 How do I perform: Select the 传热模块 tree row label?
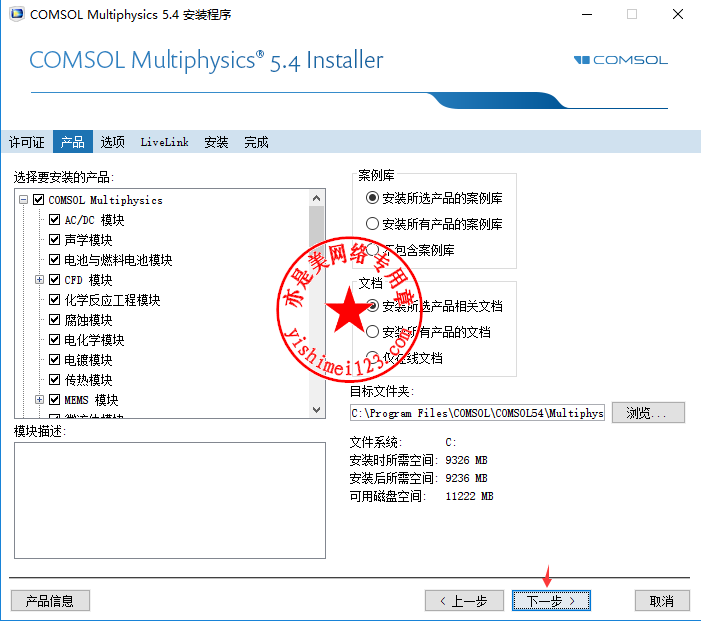tap(88, 380)
